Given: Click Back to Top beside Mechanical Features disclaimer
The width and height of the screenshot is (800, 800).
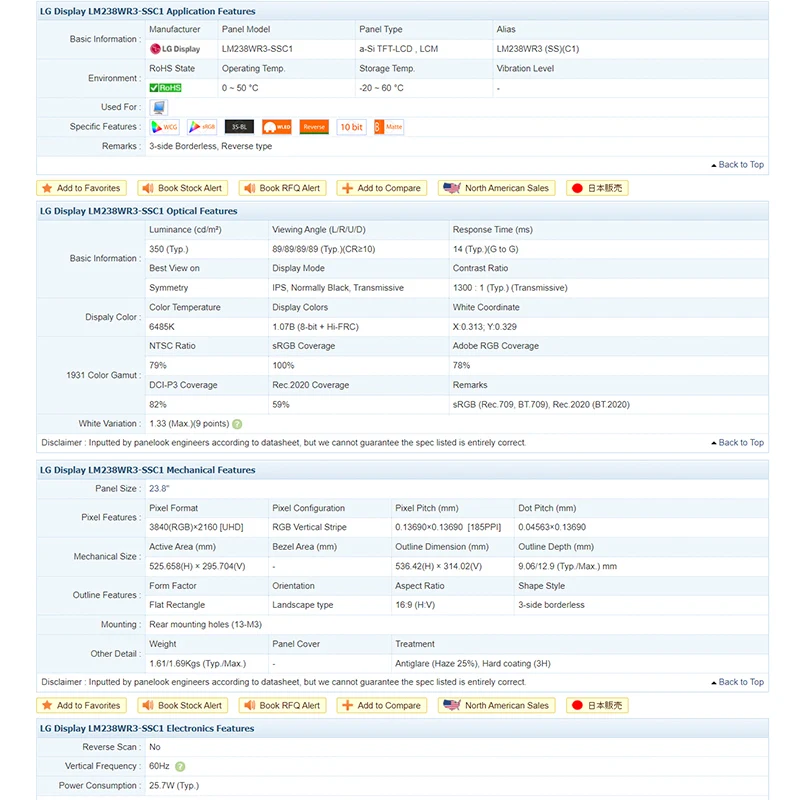Looking at the screenshot, I should tap(738, 682).
